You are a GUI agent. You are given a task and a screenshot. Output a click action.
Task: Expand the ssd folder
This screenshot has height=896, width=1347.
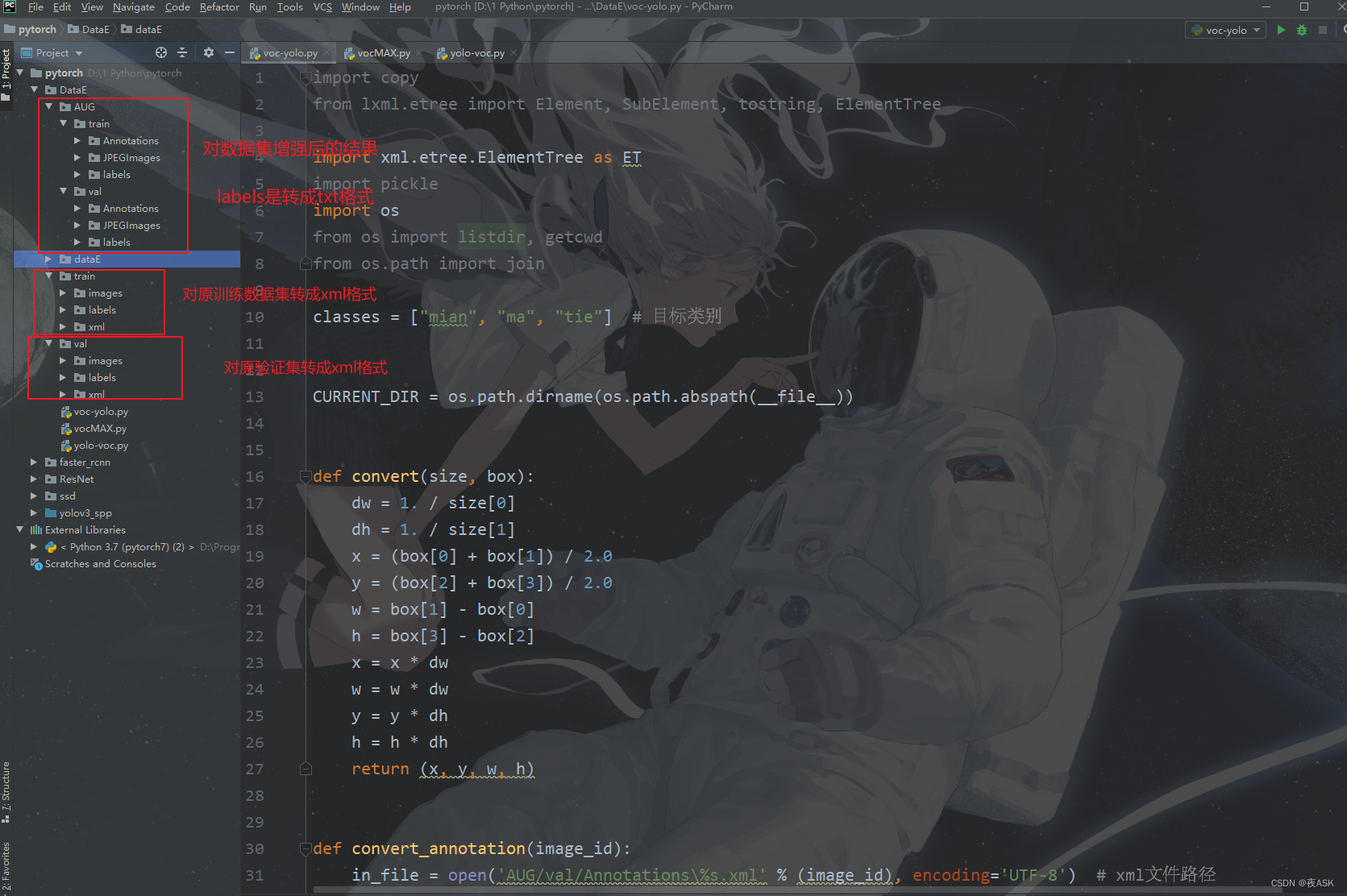pos(35,496)
